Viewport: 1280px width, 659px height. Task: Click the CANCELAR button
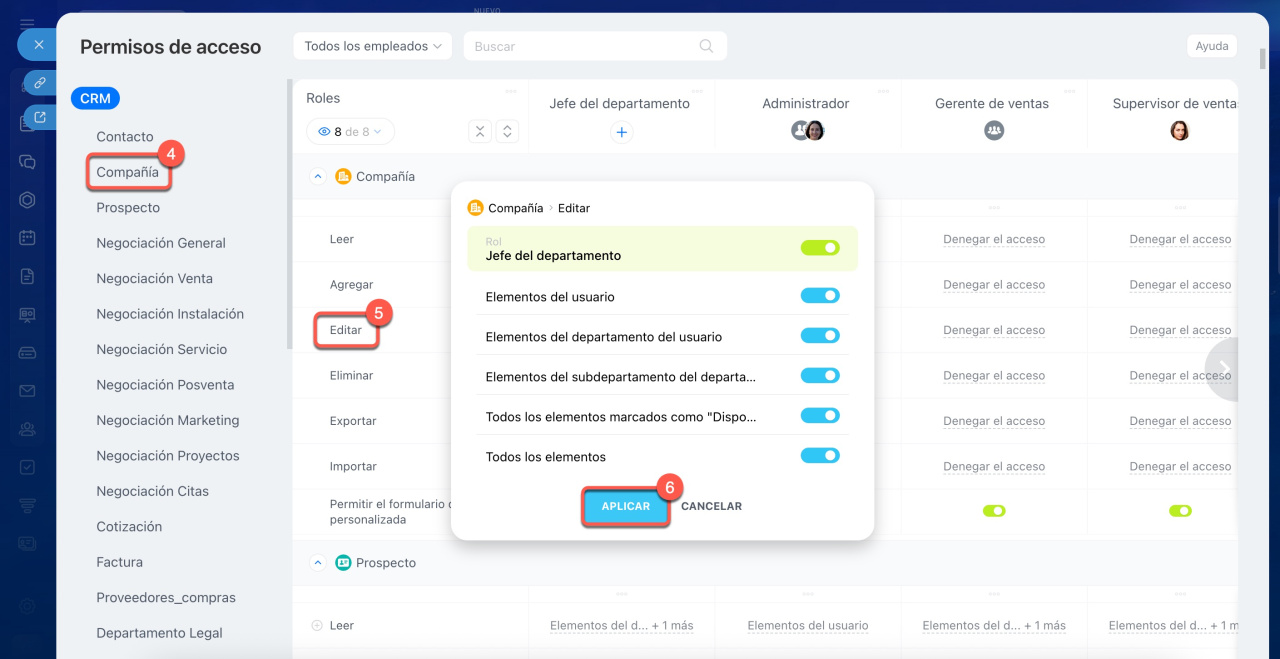[711, 506]
